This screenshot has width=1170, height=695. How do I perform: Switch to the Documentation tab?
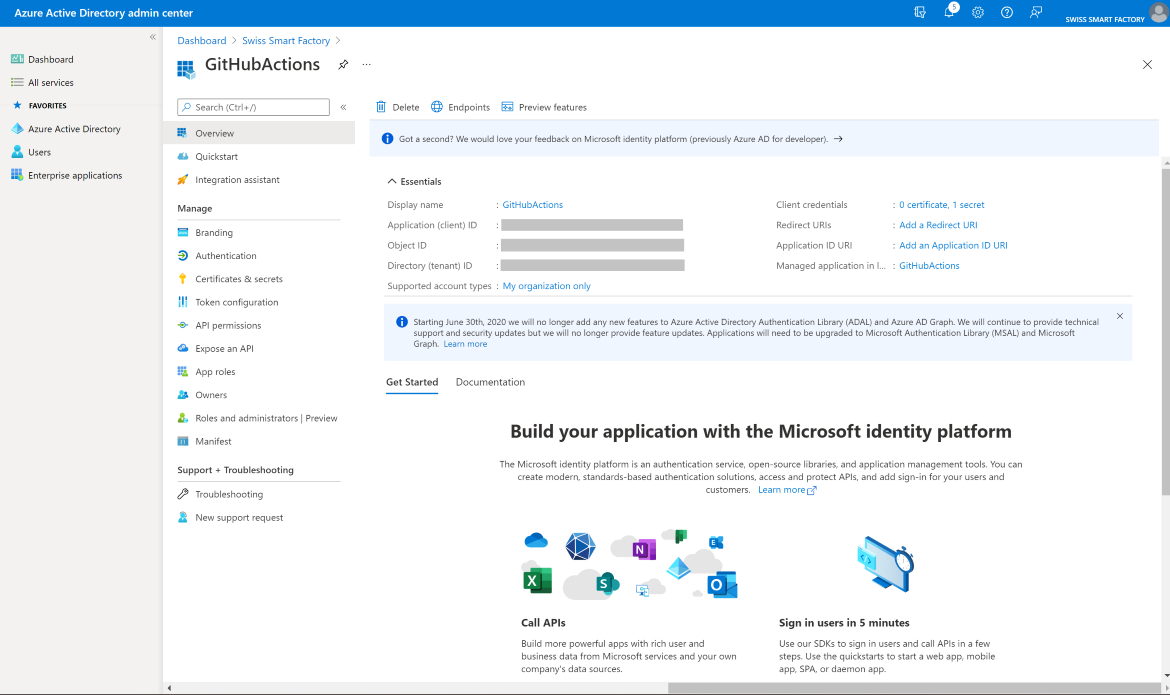490,381
